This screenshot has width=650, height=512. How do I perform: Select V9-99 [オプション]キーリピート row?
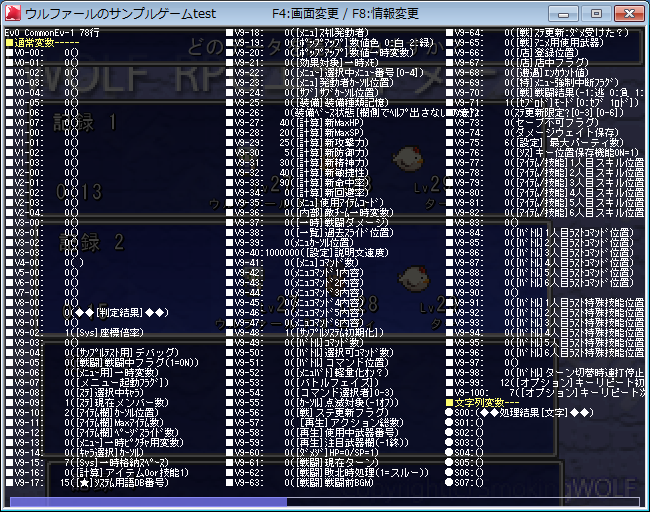coord(545,382)
